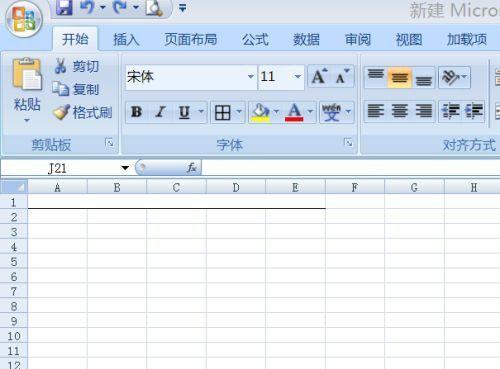
Task: Toggle middle vertical alignment
Action: (400, 78)
